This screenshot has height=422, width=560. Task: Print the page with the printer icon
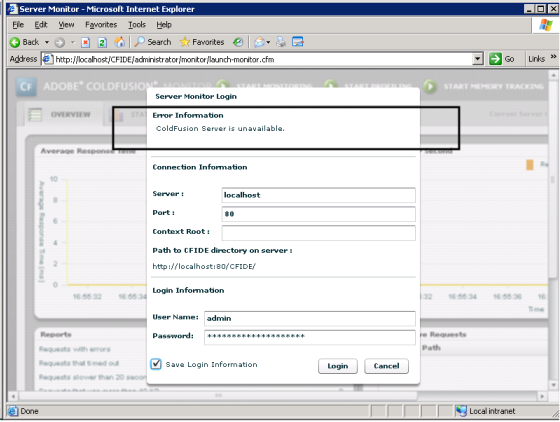[281, 42]
